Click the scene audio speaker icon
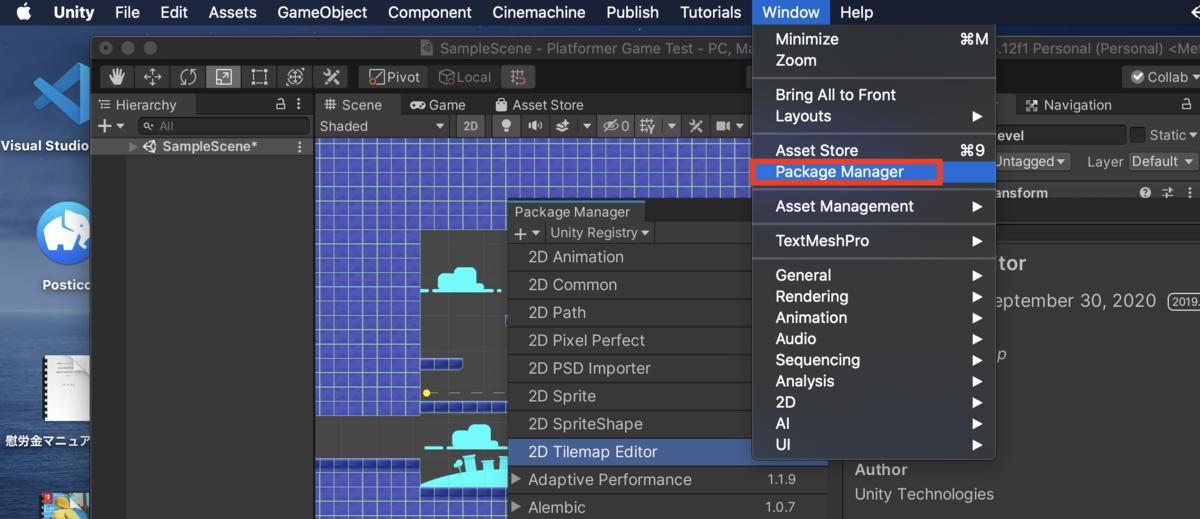This screenshot has width=1200, height=519. pos(535,126)
